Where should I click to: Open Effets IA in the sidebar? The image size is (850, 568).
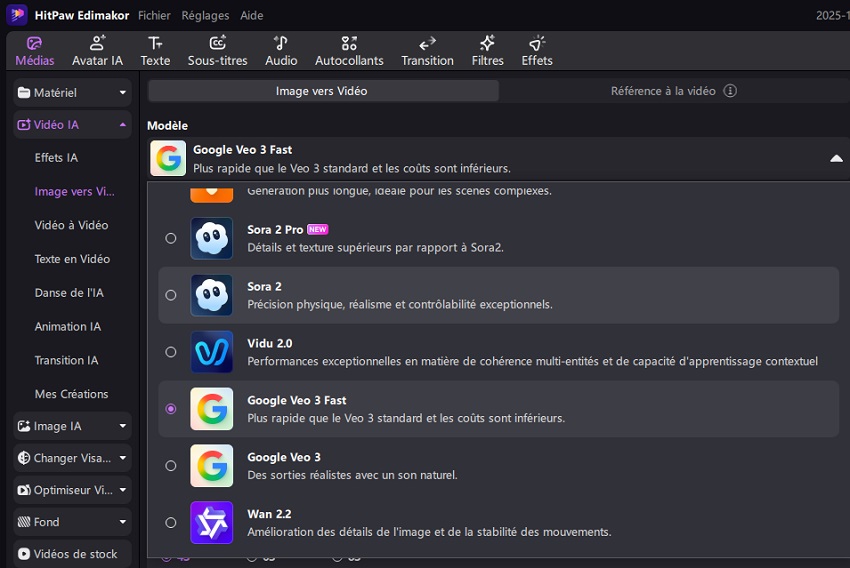click(56, 158)
